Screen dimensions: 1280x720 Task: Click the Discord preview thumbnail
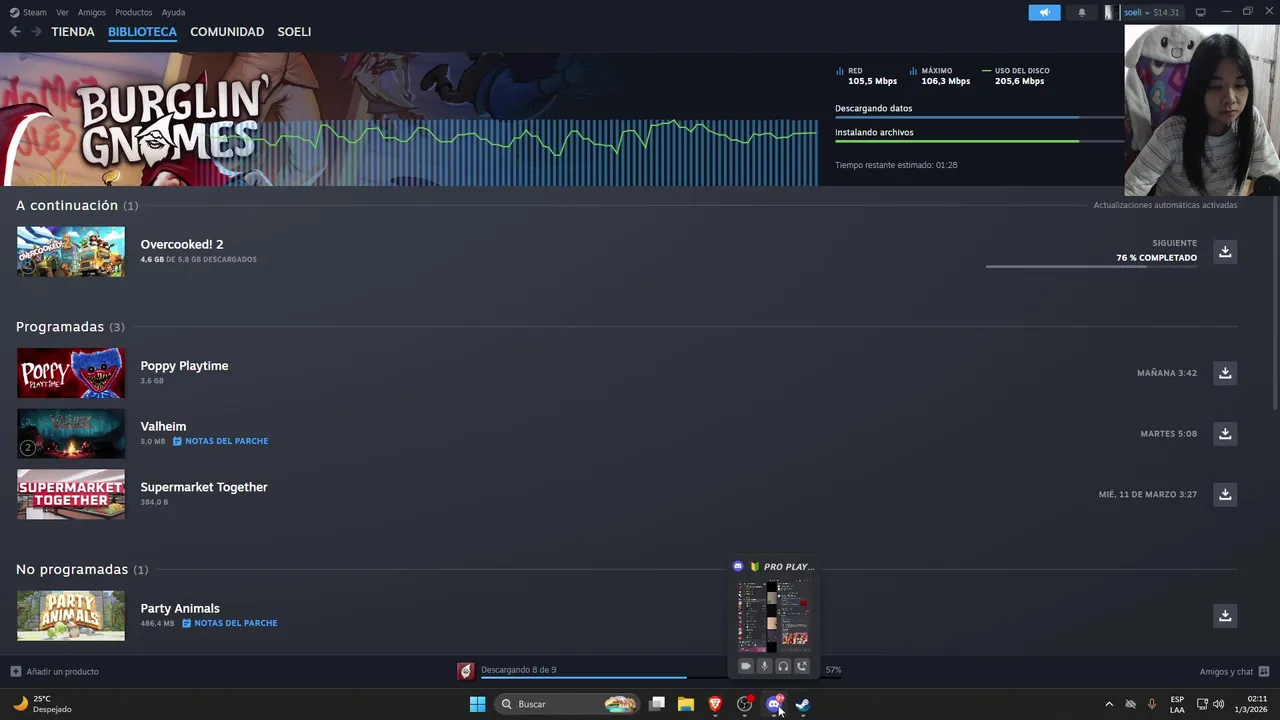(773, 617)
